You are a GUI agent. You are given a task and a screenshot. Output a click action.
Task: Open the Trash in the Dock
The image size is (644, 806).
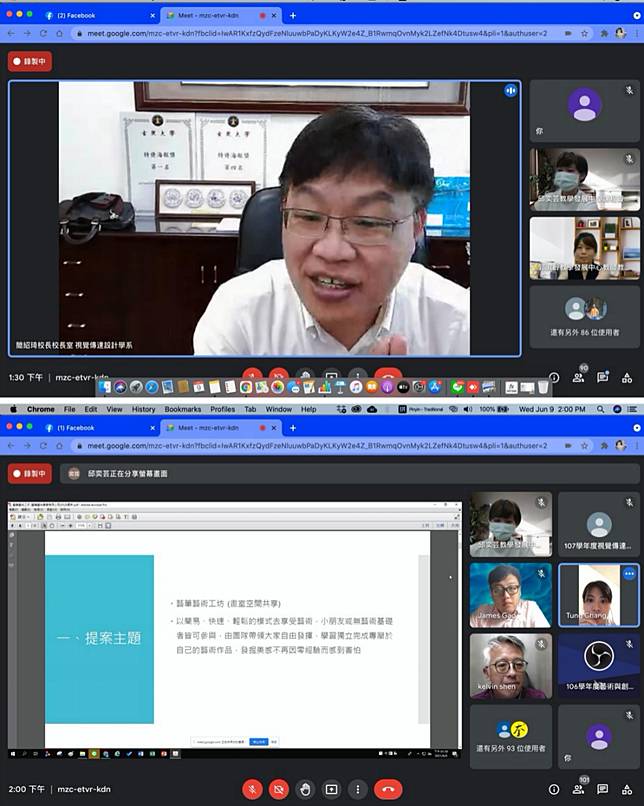(543, 387)
